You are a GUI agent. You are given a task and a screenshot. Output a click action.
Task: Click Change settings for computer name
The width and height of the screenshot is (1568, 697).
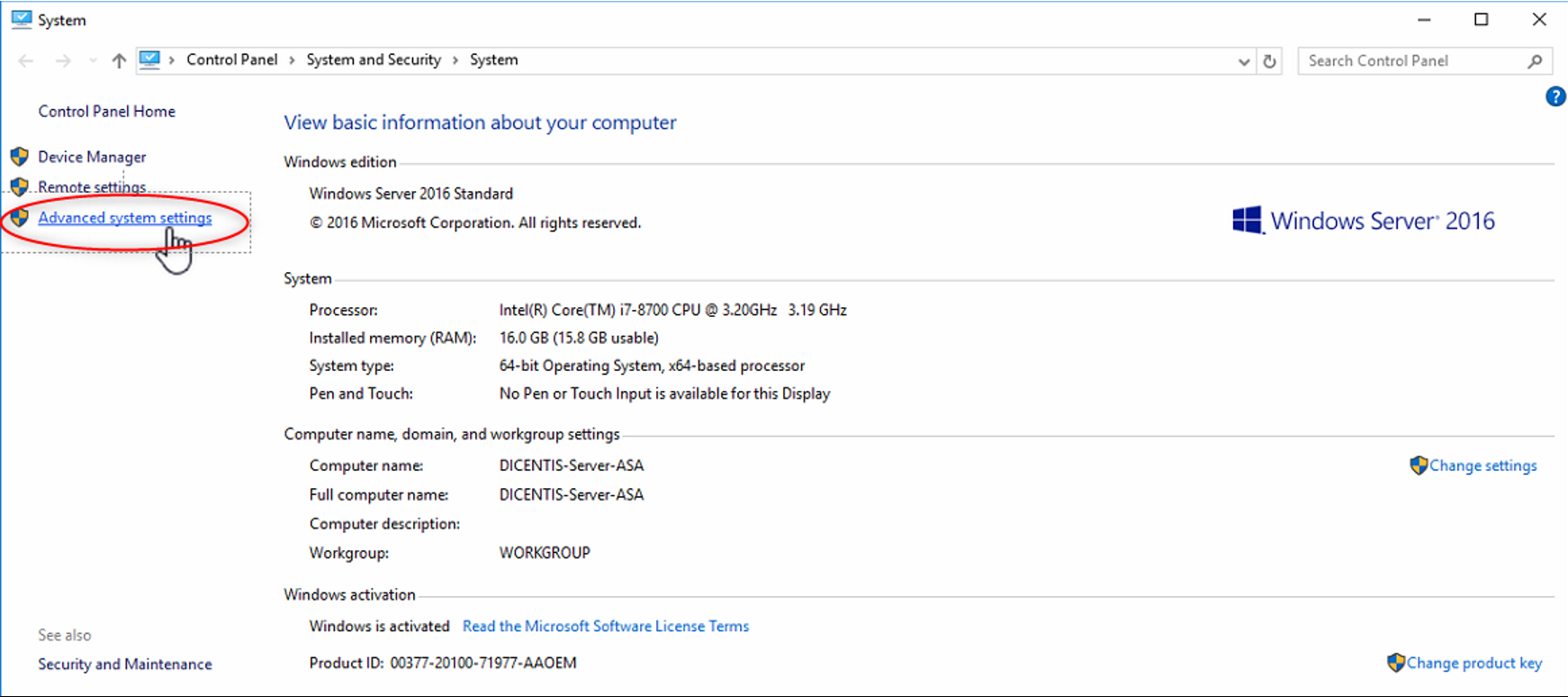[1482, 466]
